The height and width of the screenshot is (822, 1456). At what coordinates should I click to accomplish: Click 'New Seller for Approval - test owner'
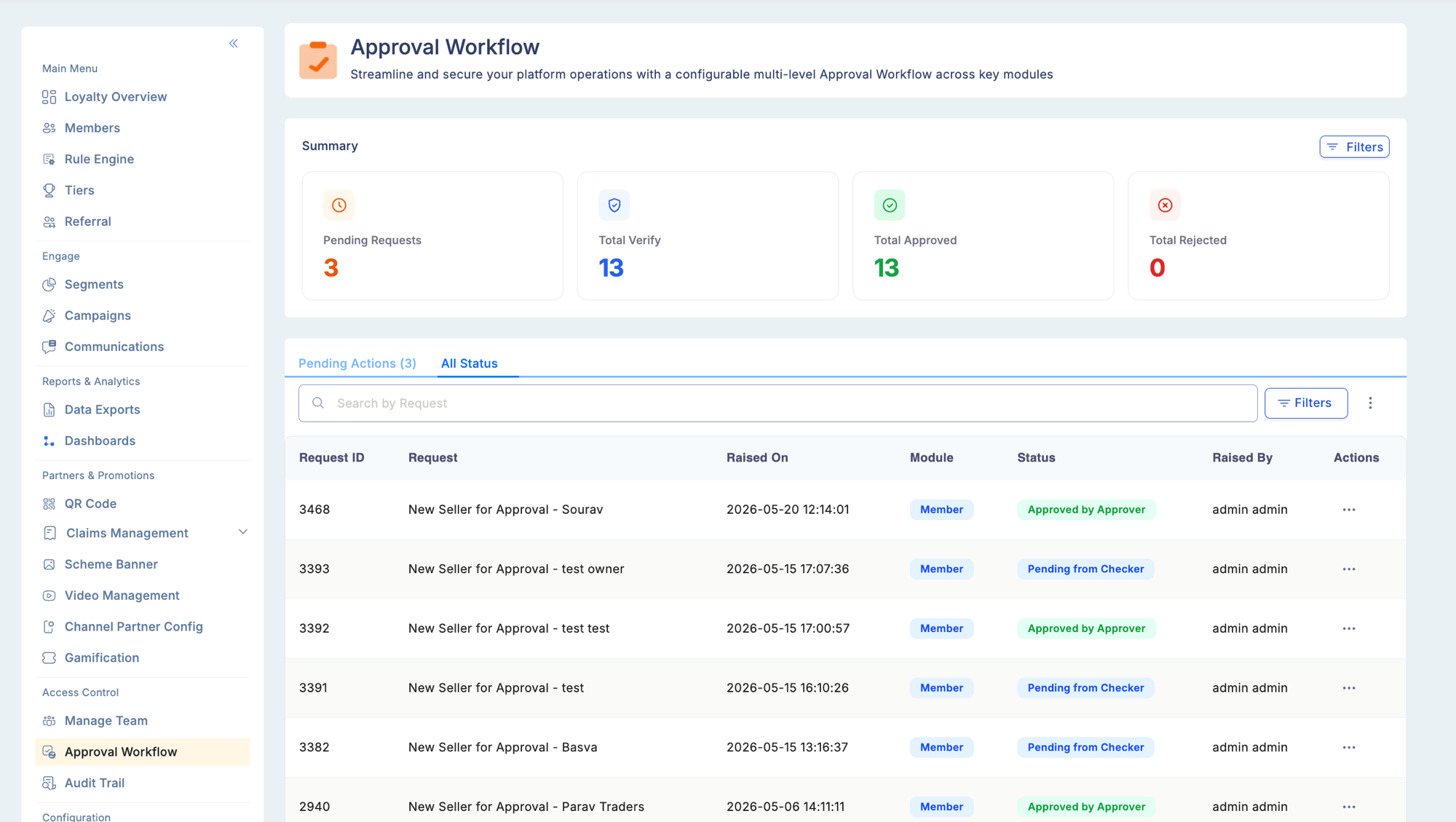[516, 569]
